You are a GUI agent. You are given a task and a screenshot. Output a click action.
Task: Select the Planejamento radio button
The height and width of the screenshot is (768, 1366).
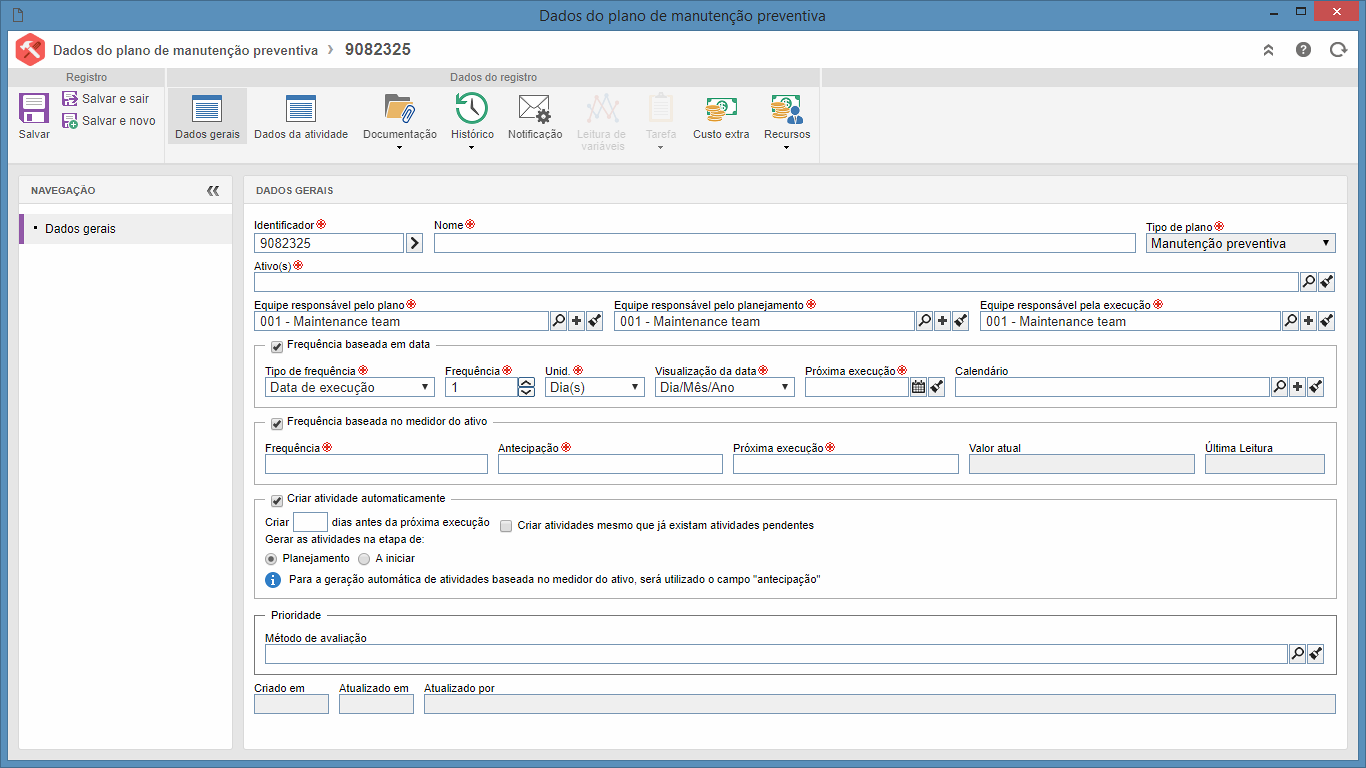[271, 559]
